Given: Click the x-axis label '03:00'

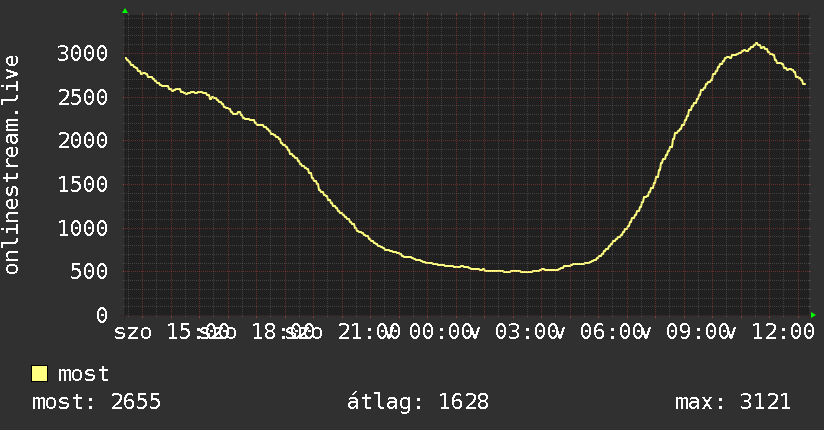Looking at the screenshot, I should pos(527,332).
